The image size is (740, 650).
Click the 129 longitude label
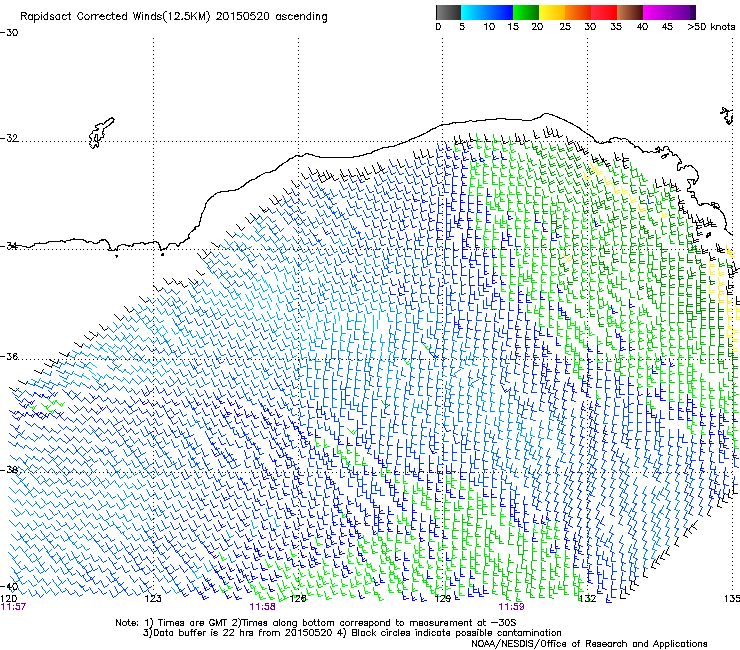(443, 599)
